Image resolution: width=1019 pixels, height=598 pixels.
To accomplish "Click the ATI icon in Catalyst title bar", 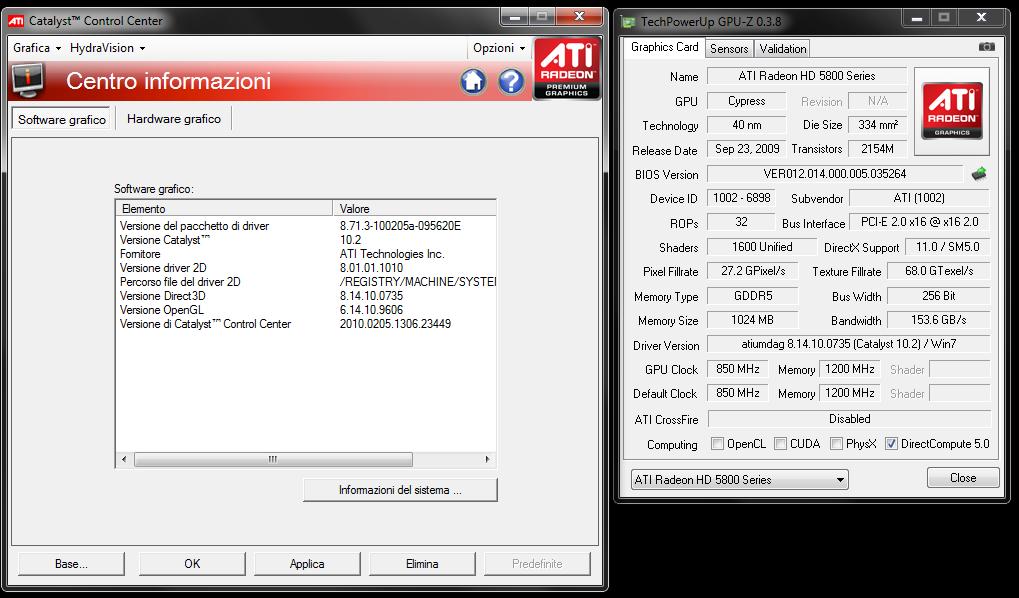I will pyautogui.click(x=16, y=21).
